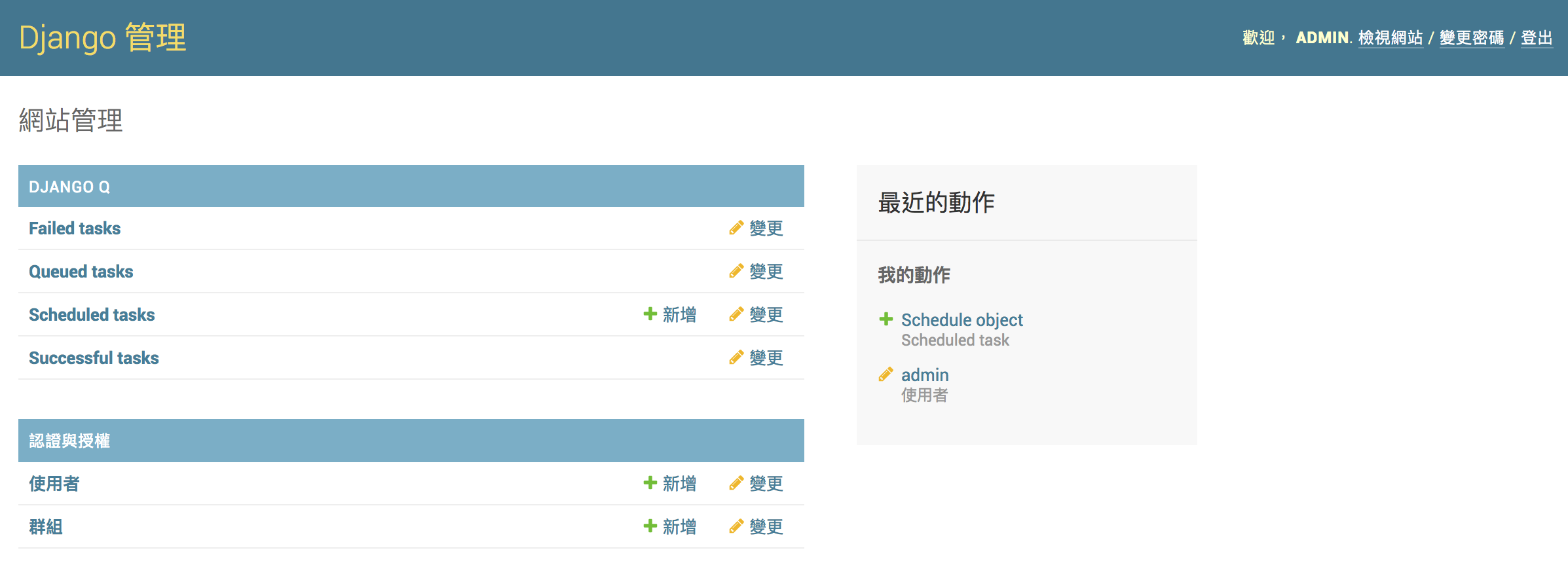Open the DJANGO Q app section header

click(69, 187)
